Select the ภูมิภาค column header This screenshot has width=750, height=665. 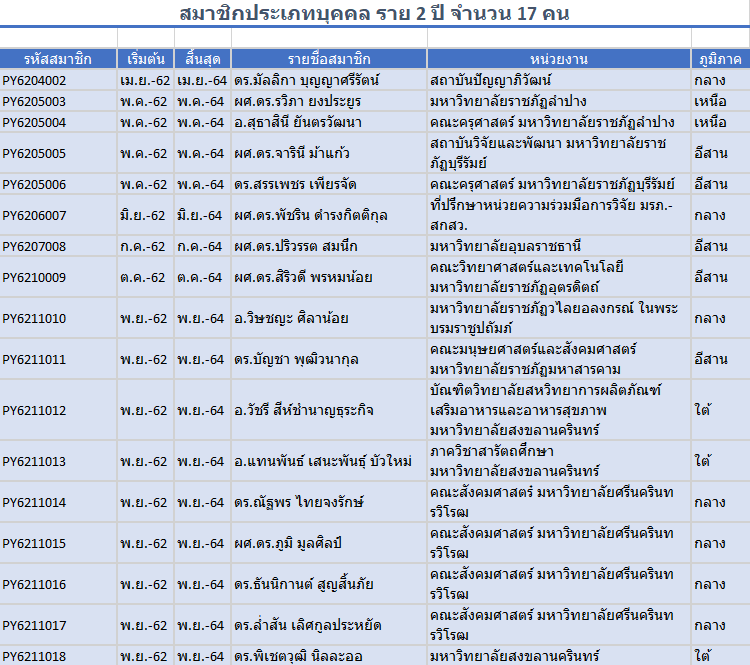720,59
